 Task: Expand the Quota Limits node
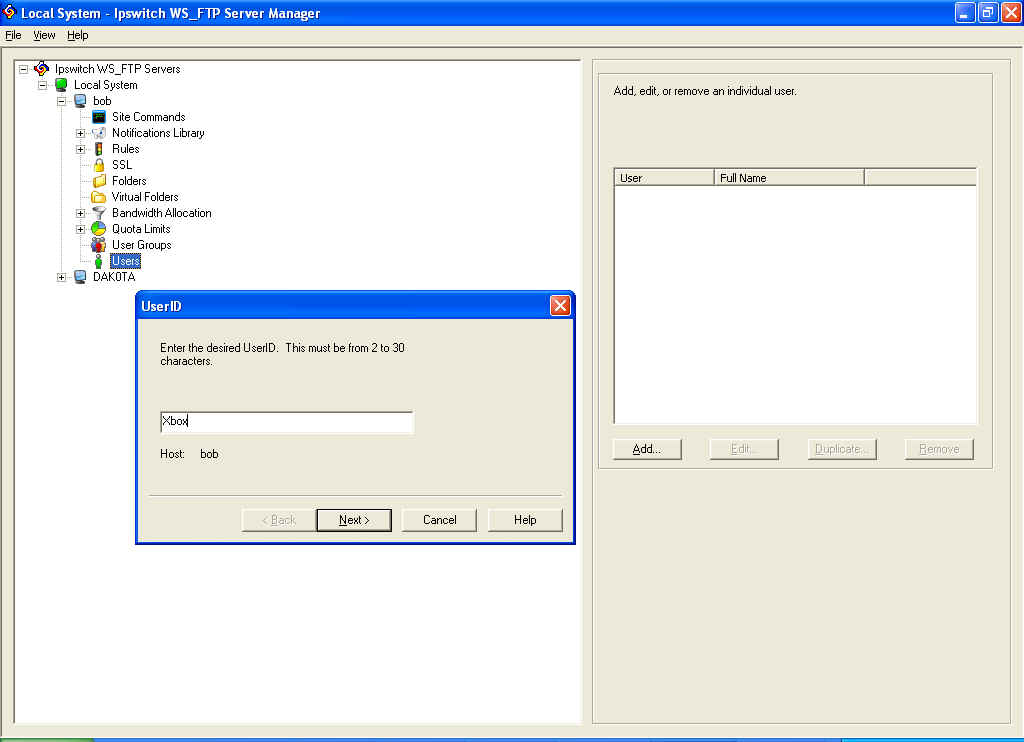point(80,229)
